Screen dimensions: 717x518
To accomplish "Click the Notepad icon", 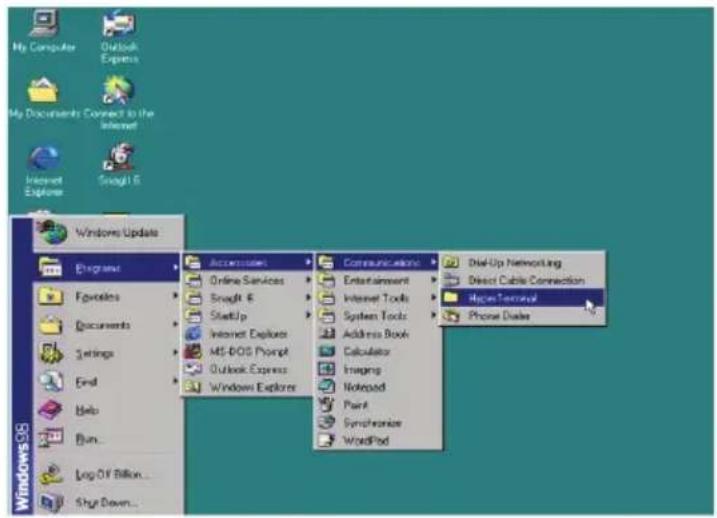I will [x=327, y=387].
